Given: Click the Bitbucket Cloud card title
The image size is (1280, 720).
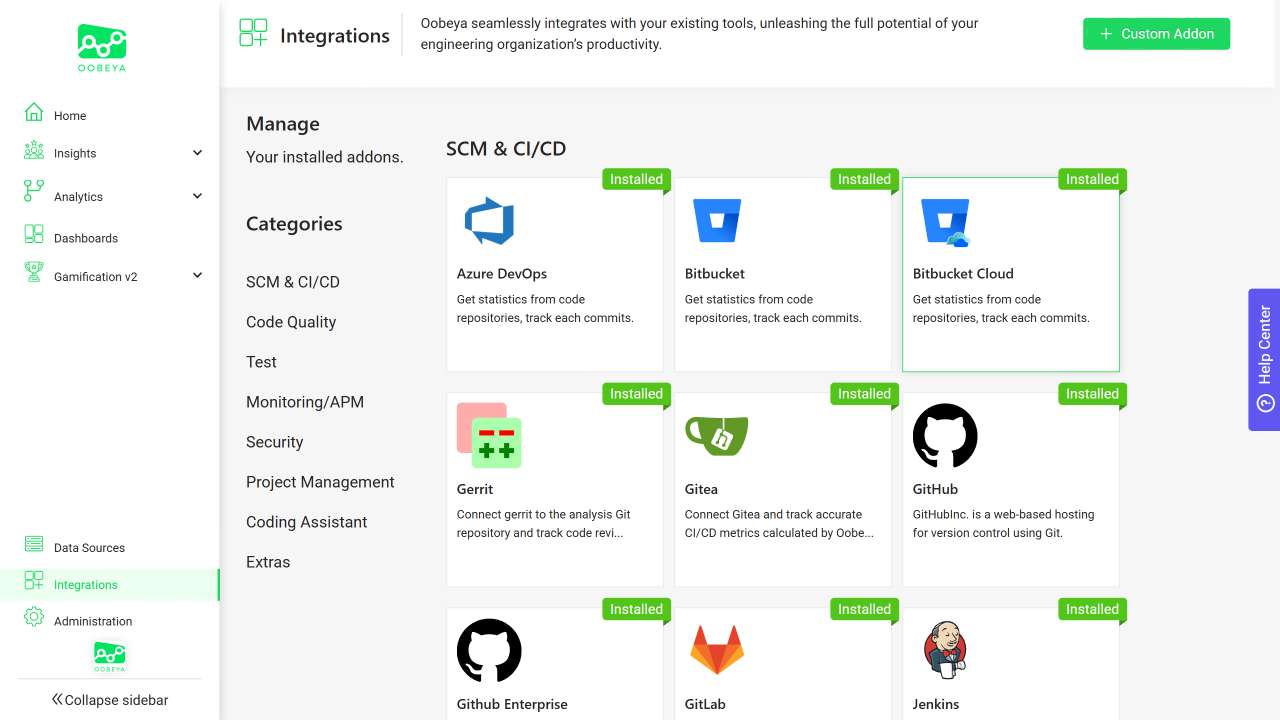Looking at the screenshot, I should click(x=963, y=274).
